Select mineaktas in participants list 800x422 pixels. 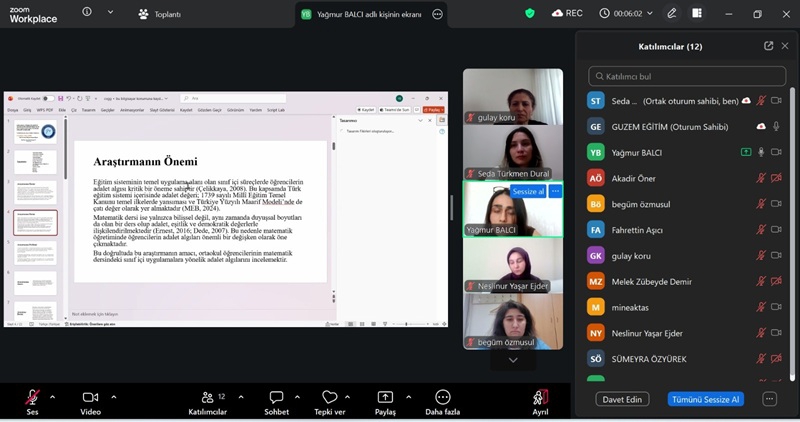(687, 307)
